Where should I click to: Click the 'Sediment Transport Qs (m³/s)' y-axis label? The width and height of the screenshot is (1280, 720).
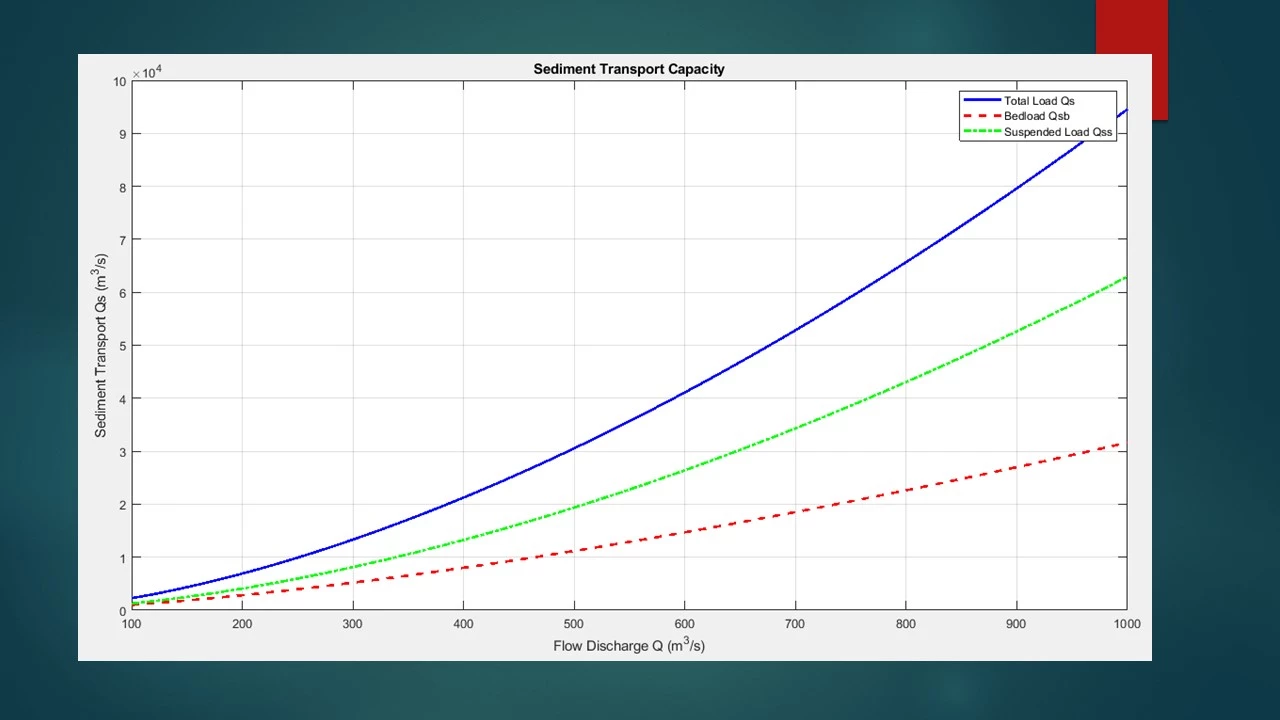coord(101,346)
